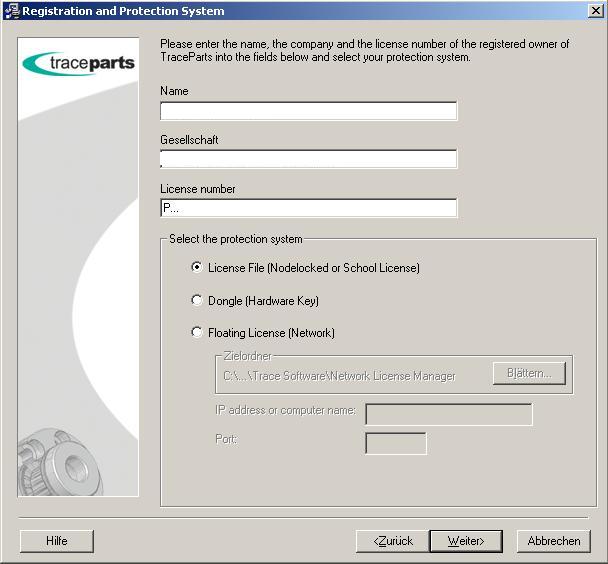Click the "Name" label above first field
The height and width of the screenshot is (564, 608).
click(174, 91)
